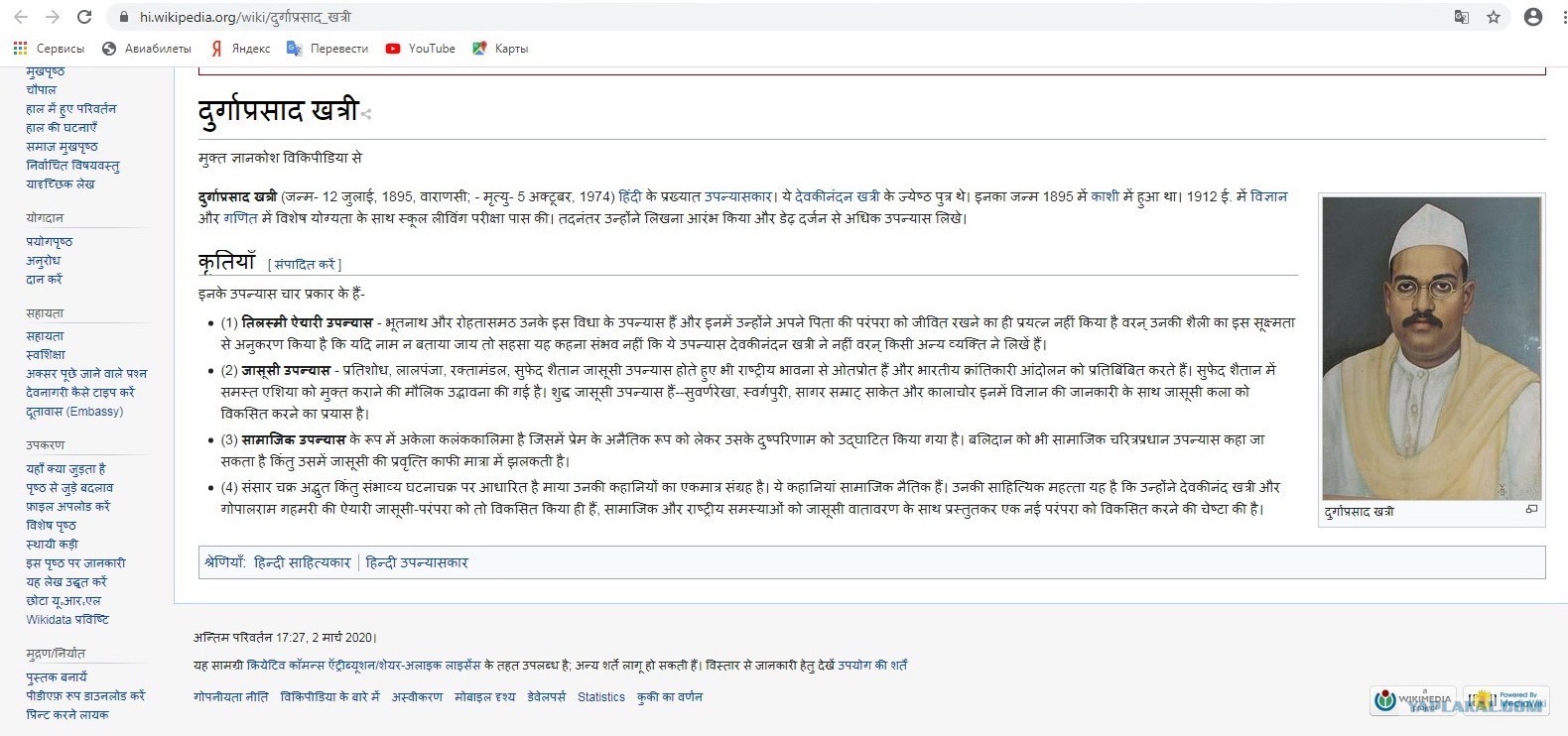Open the गणित link
The width and height of the screenshot is (1568, 736).
click(240, 218)
